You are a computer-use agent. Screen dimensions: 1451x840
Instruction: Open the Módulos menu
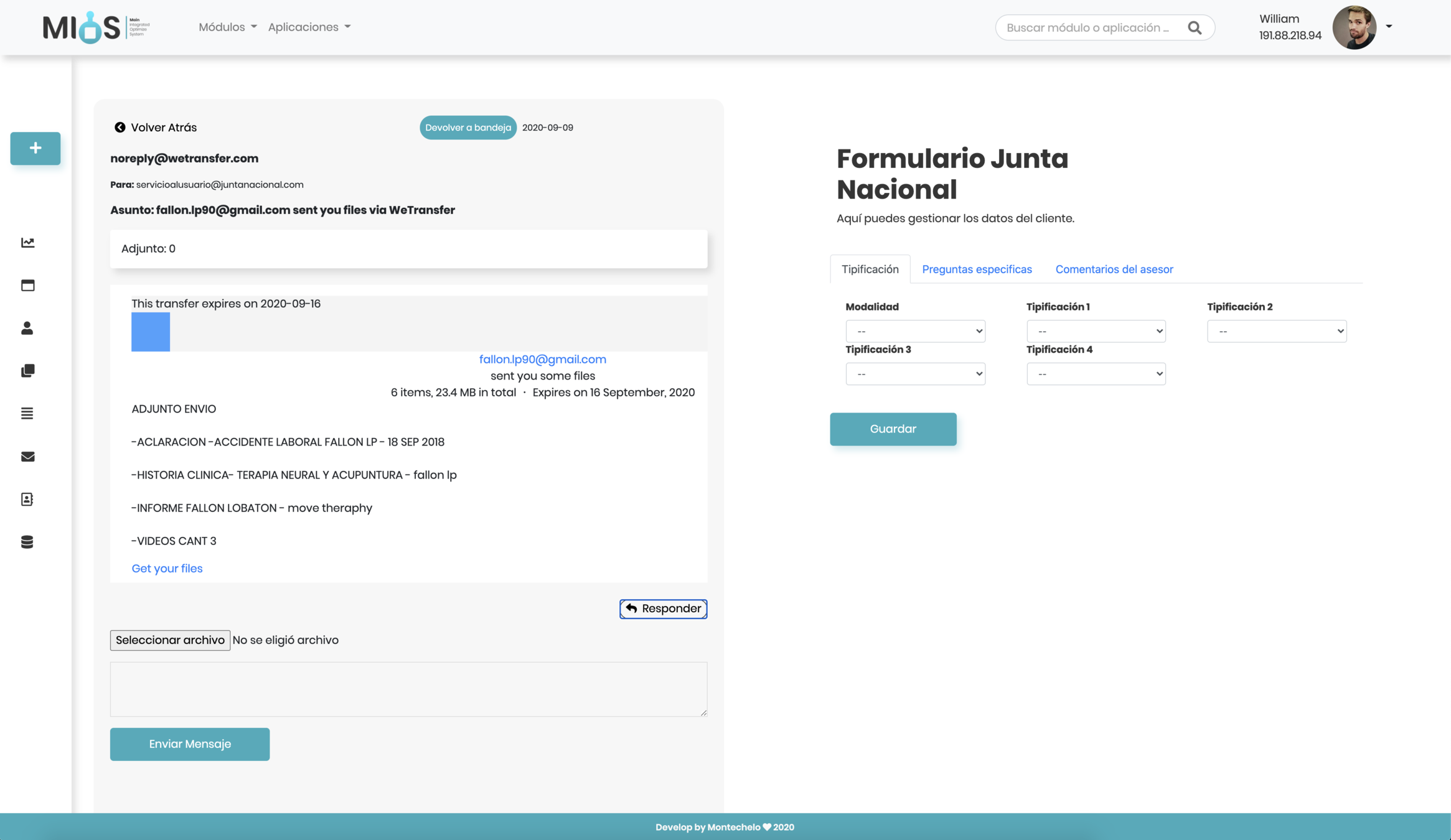click(227, 27)
